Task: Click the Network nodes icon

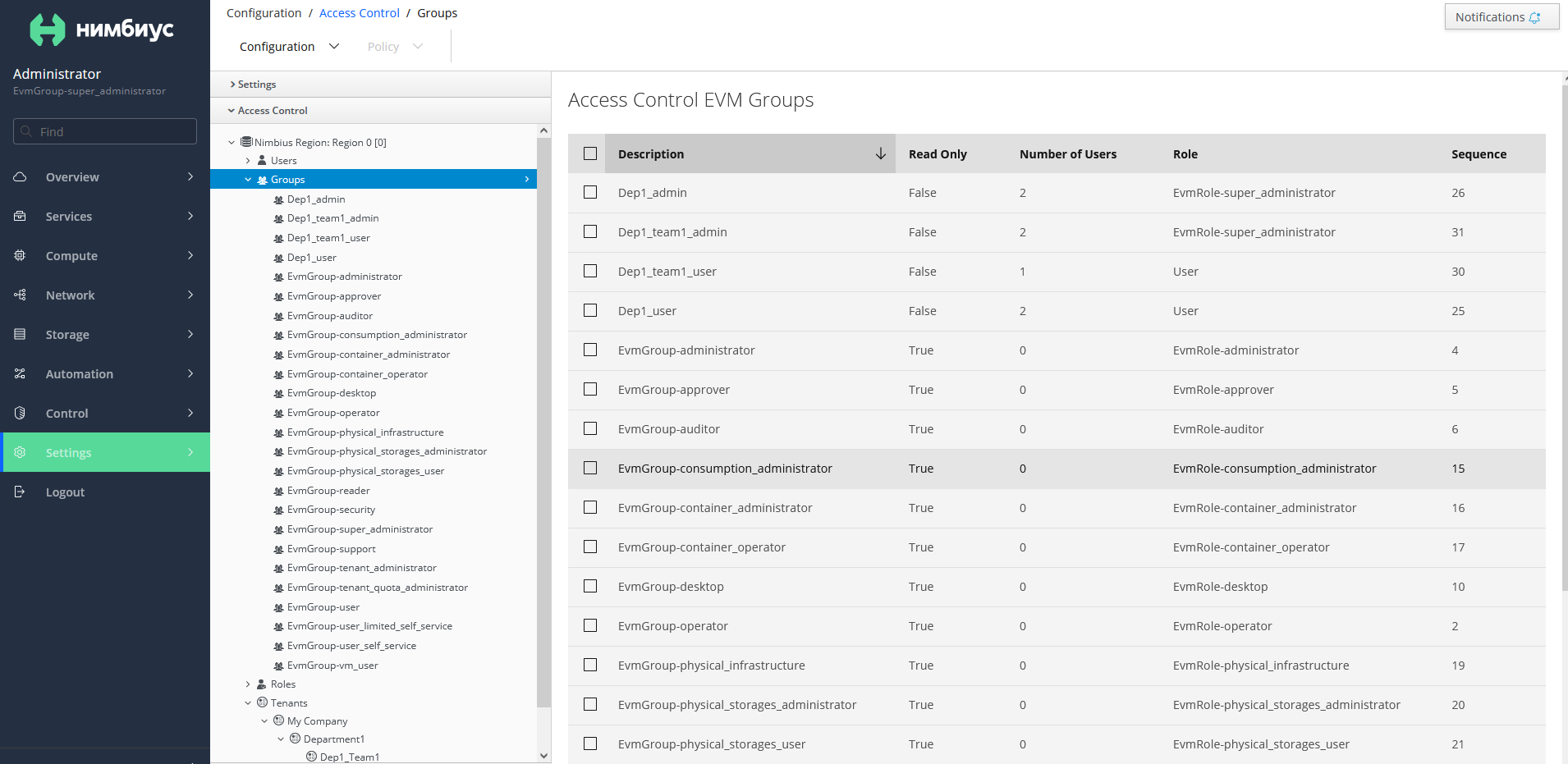Action: tap(21, 295)
